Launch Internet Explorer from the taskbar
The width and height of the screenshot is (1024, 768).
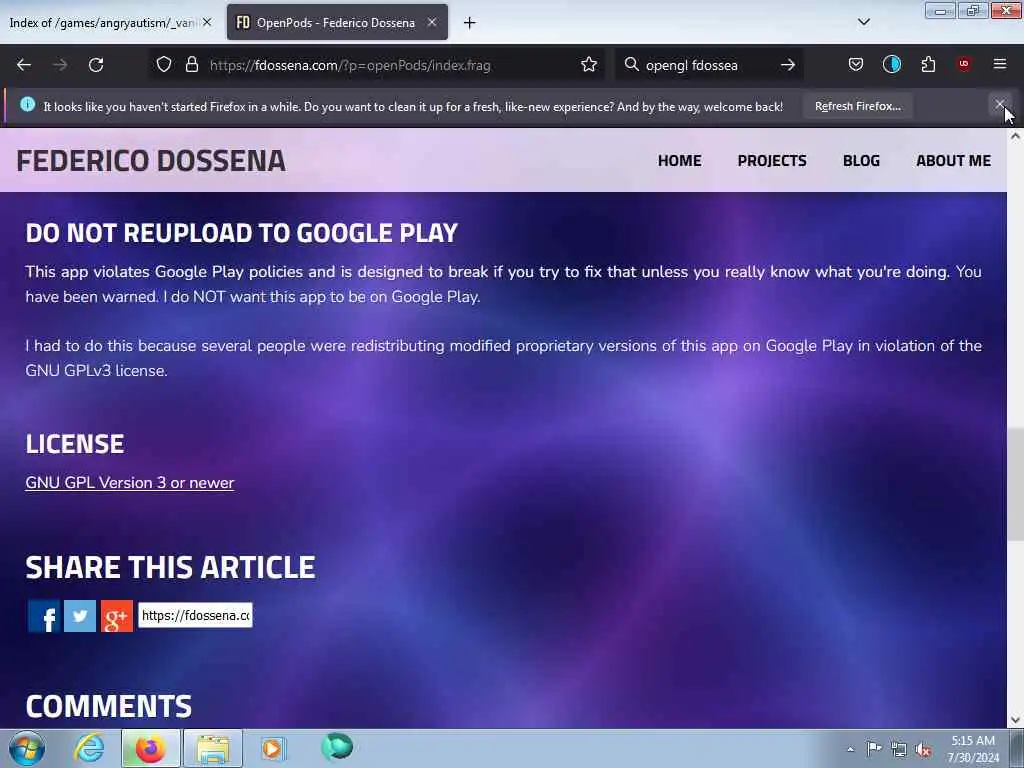[89, 748]
